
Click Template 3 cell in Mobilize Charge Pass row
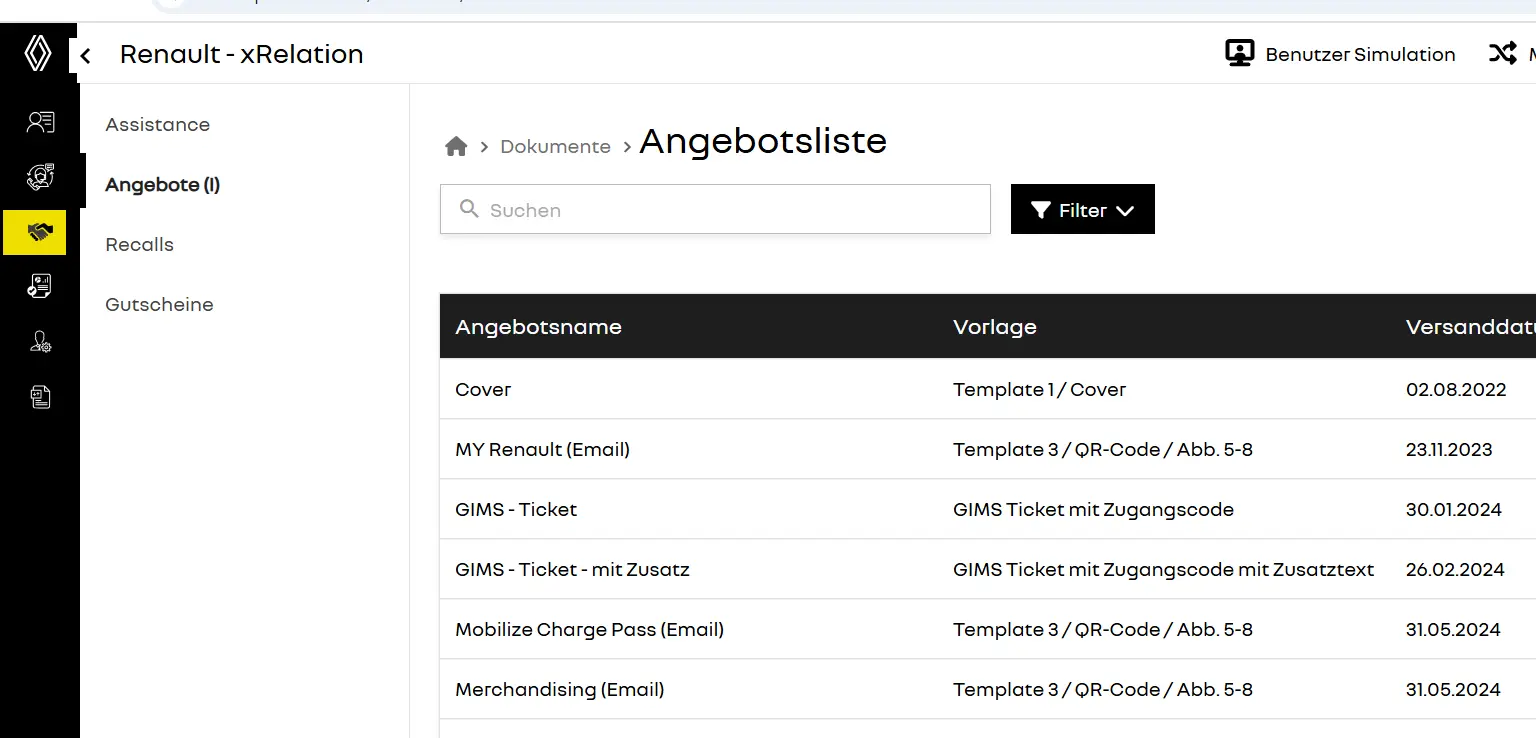point(1103,629)
